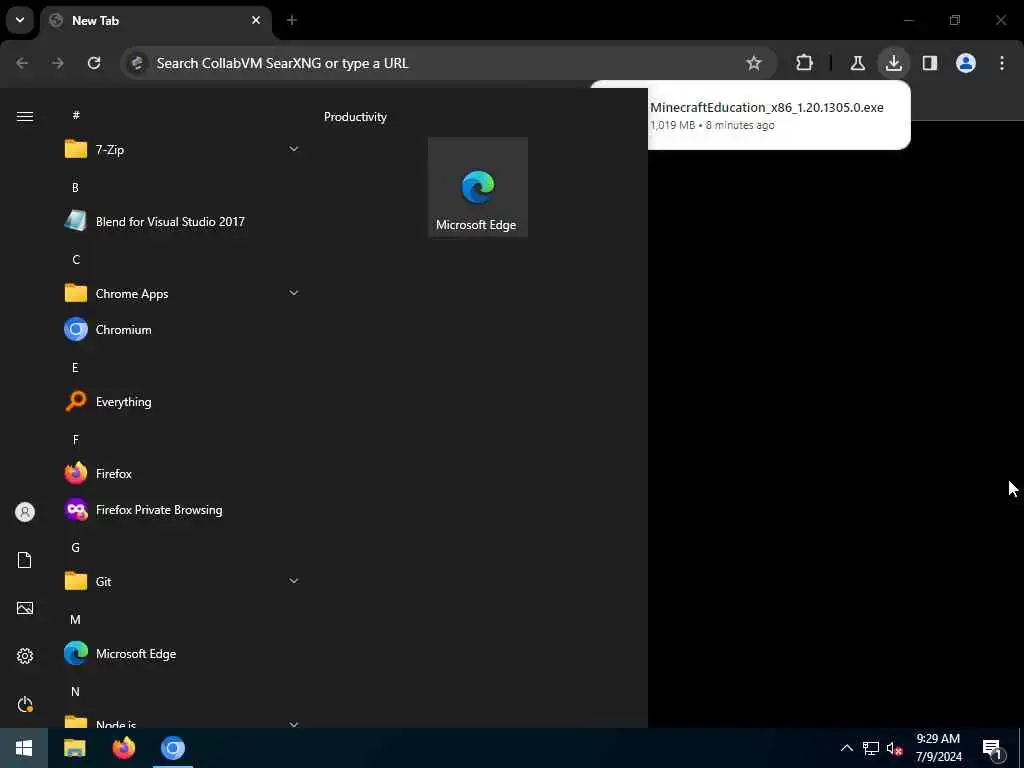Image resolution: width=1024 pixels, height=768 pixels.
Task: Select the New Tab browser tab
Action: click(155, 21)
